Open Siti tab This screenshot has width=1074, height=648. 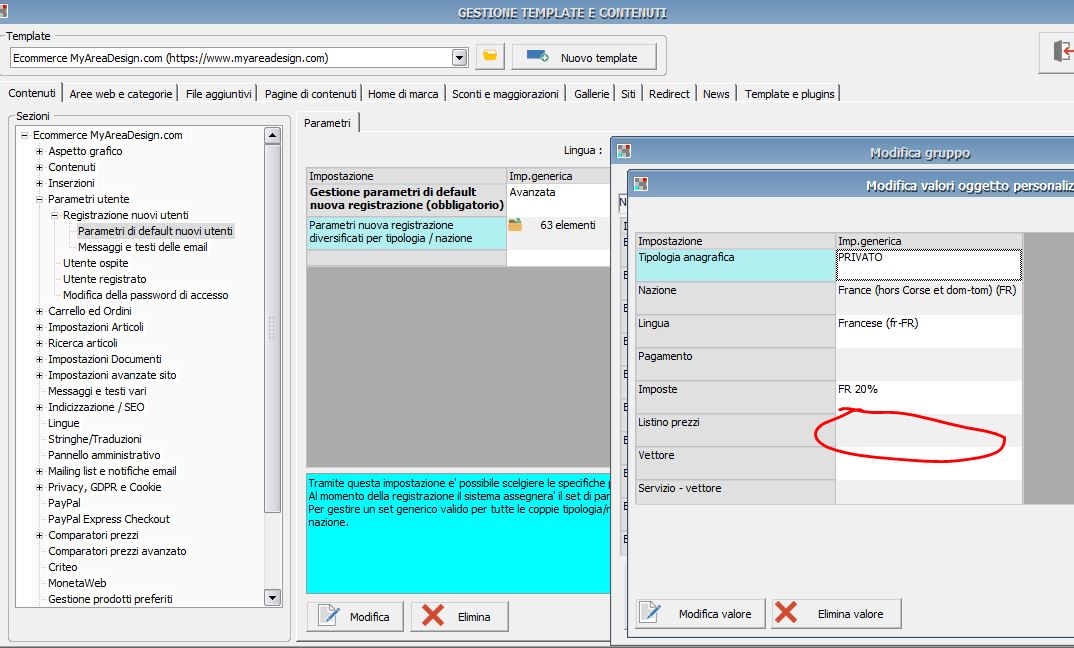click(x=628, y=94)
